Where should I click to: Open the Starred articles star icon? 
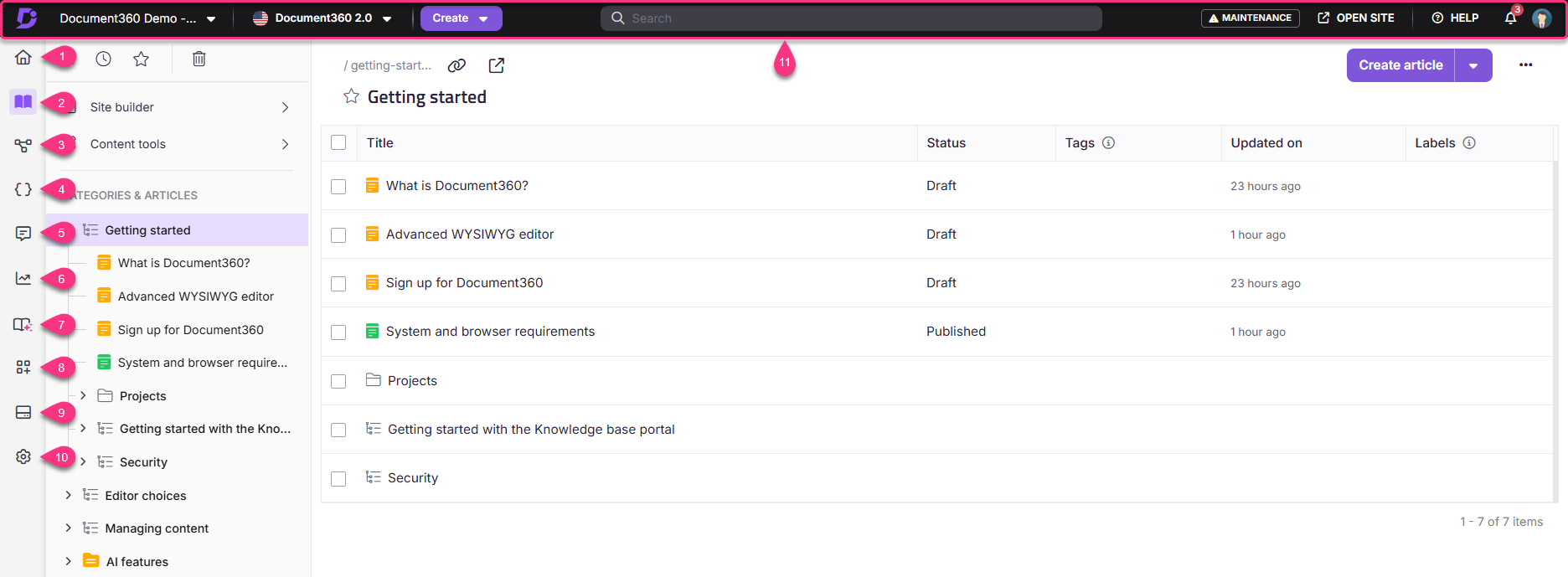[x=142, y=59]
